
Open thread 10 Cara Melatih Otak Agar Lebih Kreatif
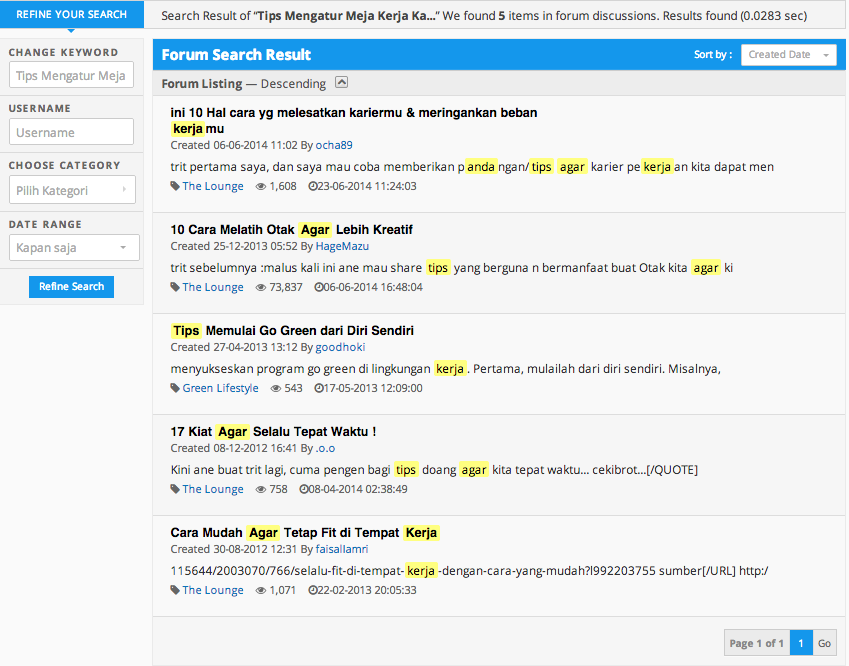291,230
